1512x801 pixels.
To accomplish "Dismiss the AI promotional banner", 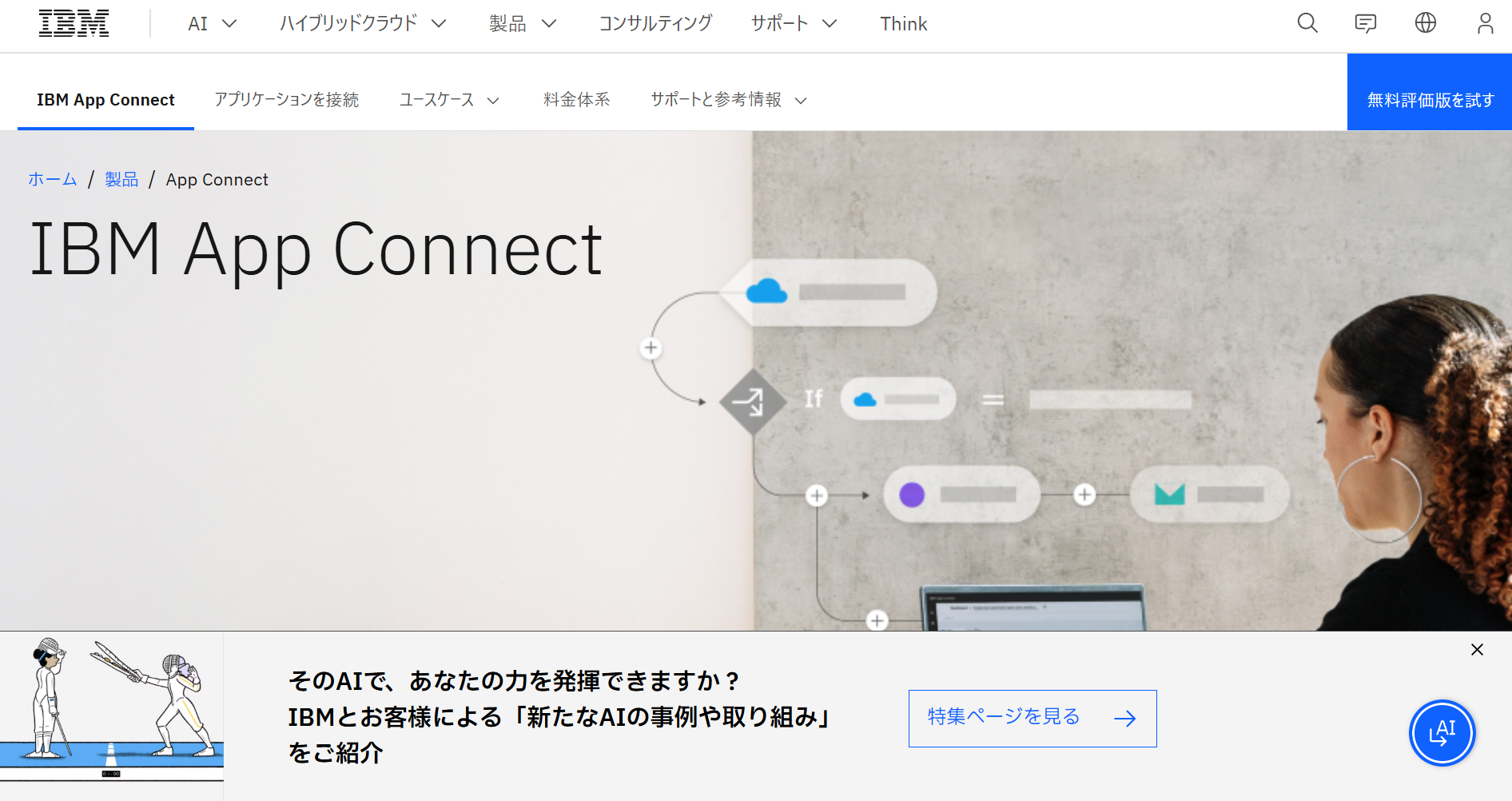I will (1476, 650).
